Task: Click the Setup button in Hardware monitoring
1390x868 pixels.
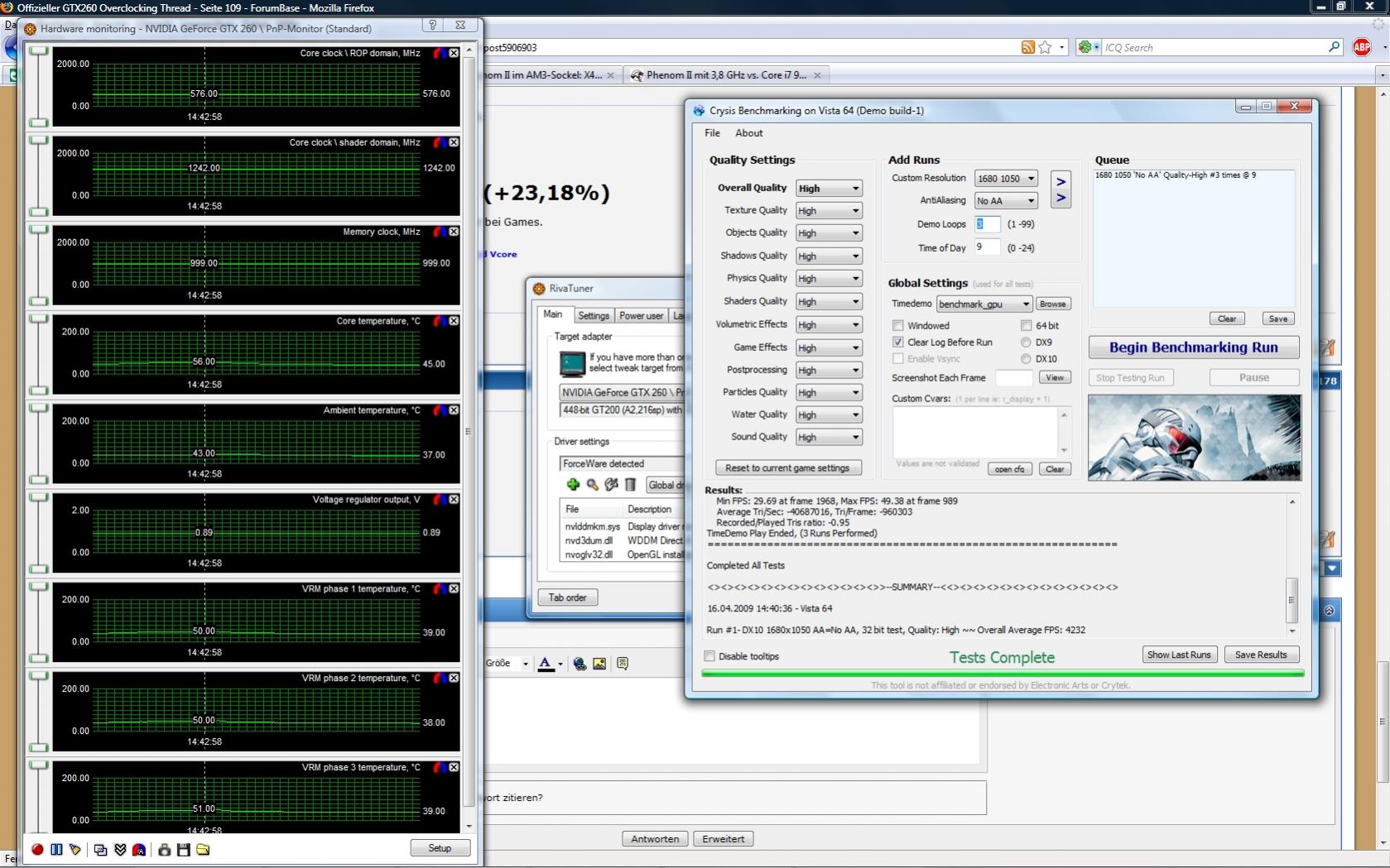Action: click(440, 848)
